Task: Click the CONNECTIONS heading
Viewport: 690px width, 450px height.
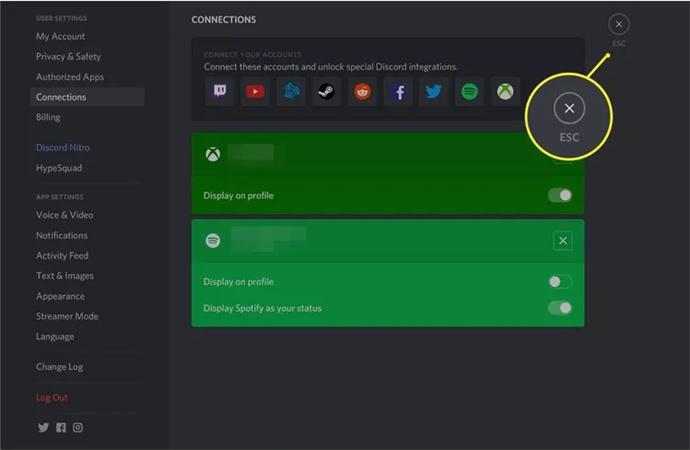Action: pos(224,20)
